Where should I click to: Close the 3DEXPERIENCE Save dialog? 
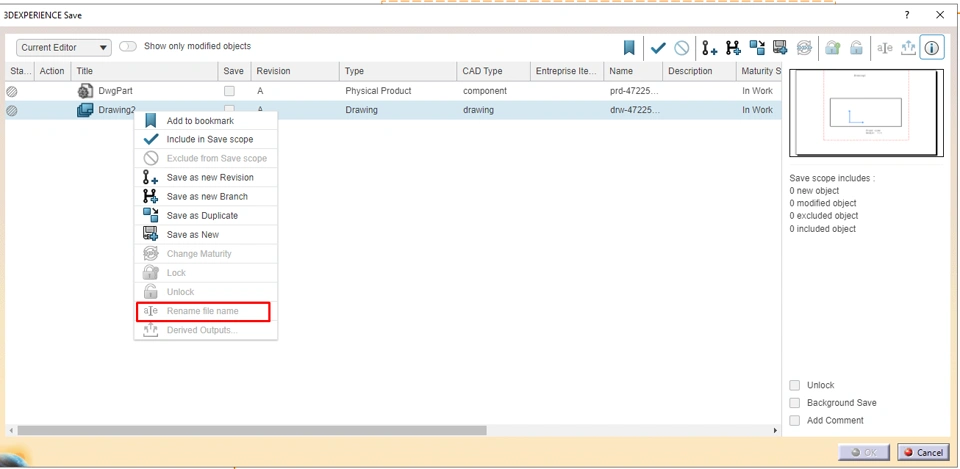point(940,15)
